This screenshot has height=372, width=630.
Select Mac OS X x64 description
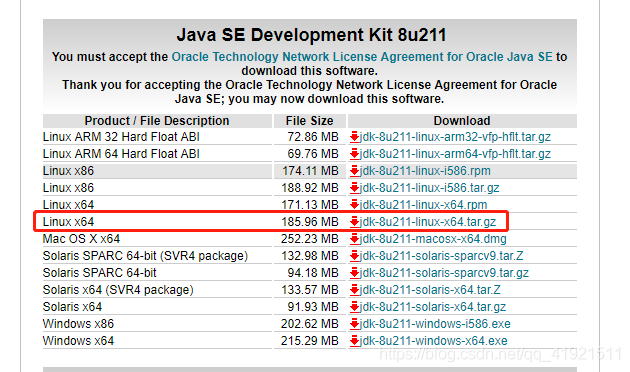tap(81, 239)
